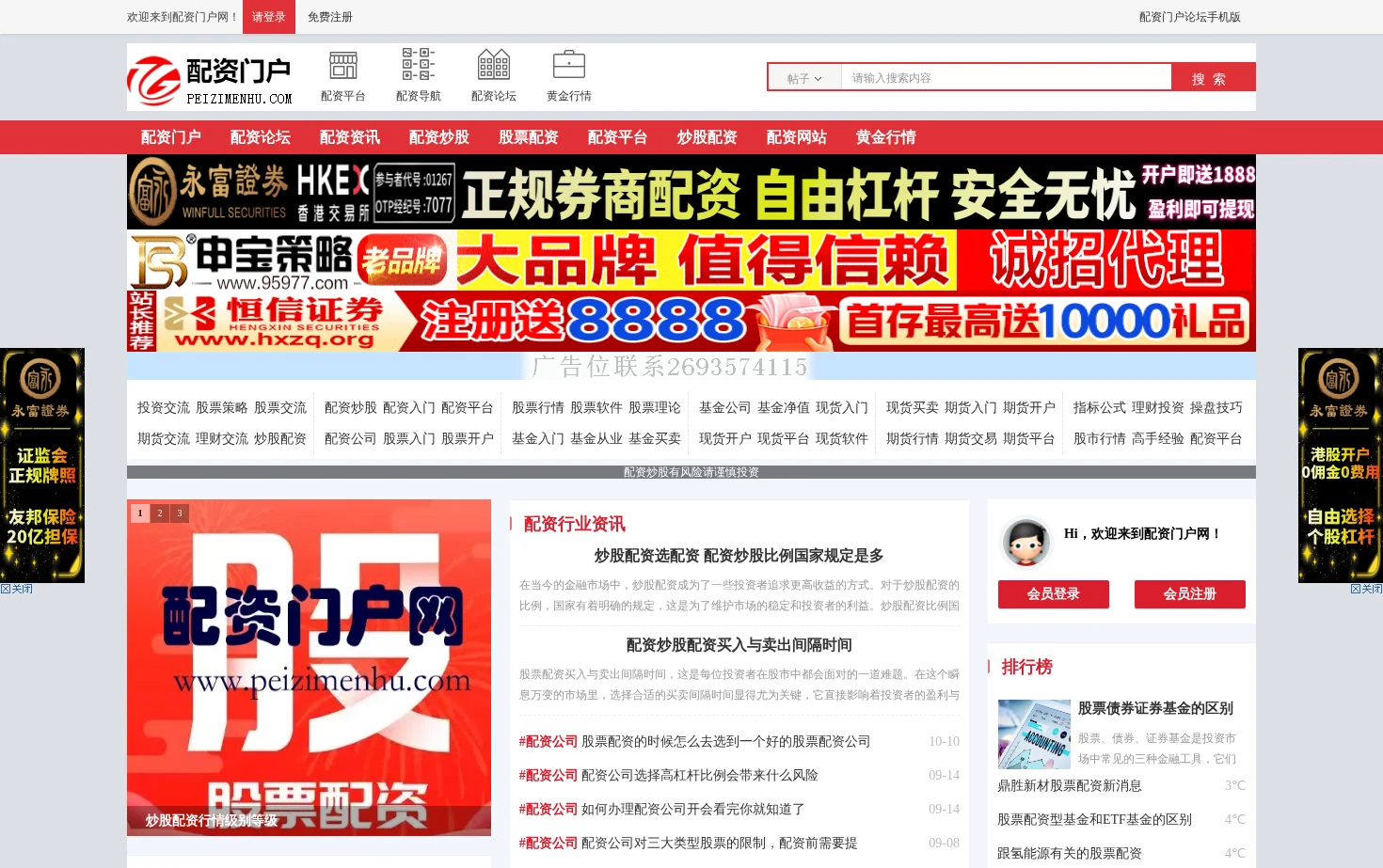Open article 配资公司选择高杠杆比例会带来什么风险
Screen dimensions: 1383x868
pyautogui.click(x=700, y=776)
